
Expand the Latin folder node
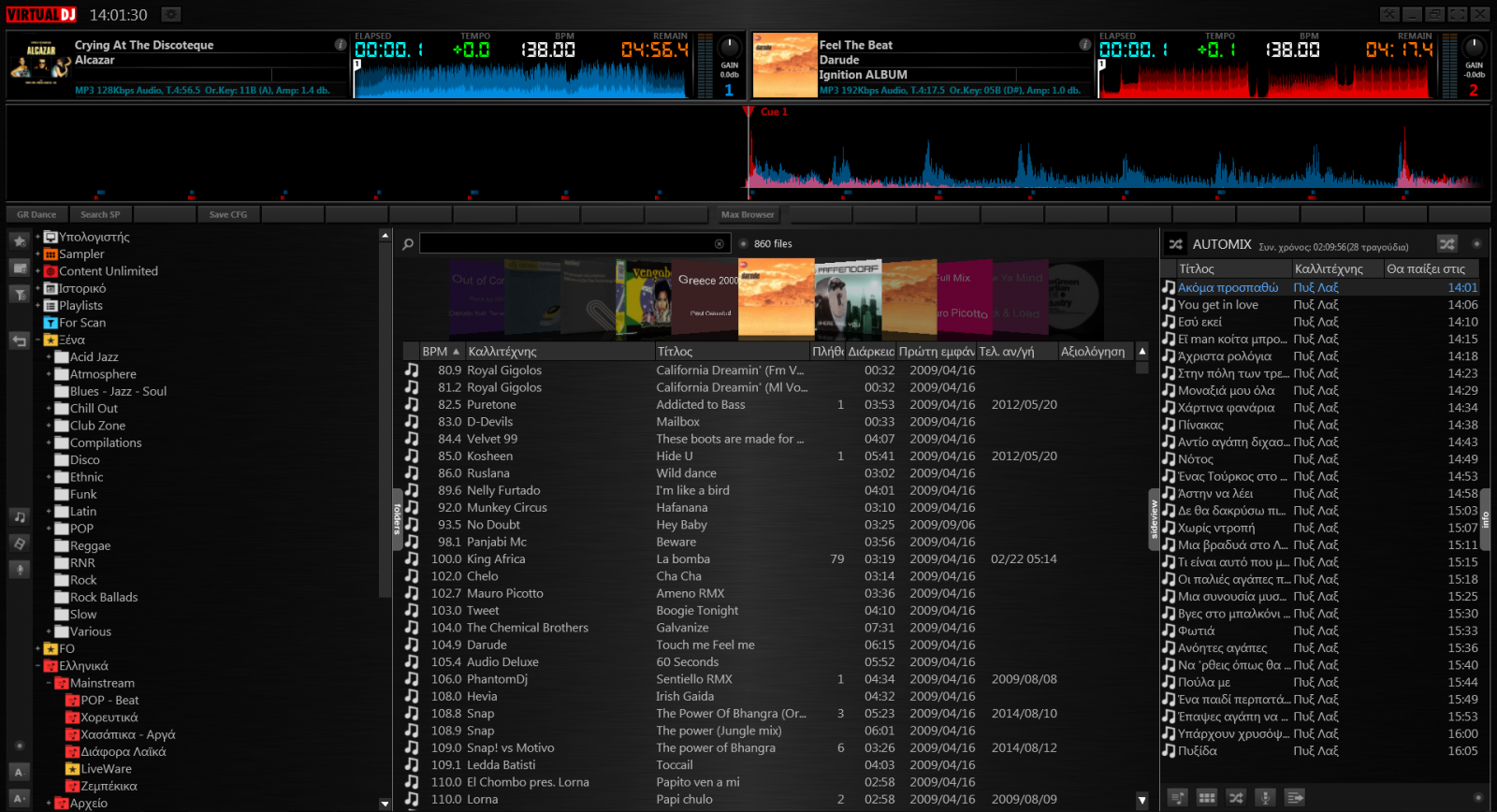point(49,512)
